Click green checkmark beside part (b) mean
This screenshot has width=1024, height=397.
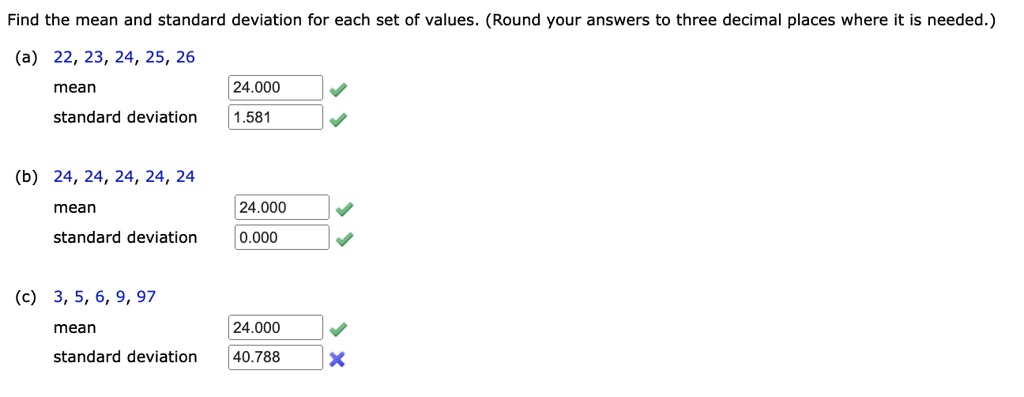pyautogui.click(x=345, y=210)
